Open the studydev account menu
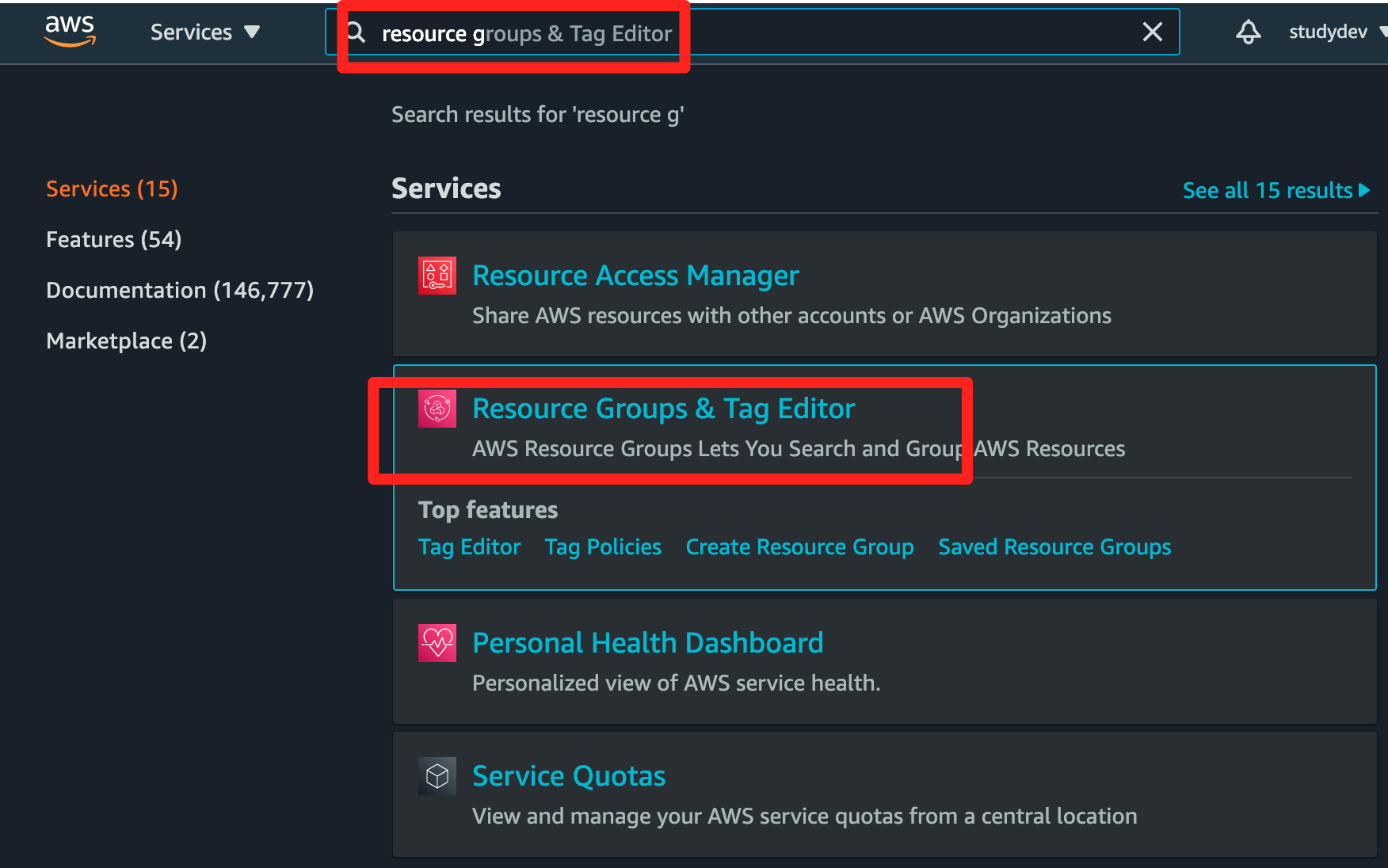The image size is (1388, 868). (1337, 32)
